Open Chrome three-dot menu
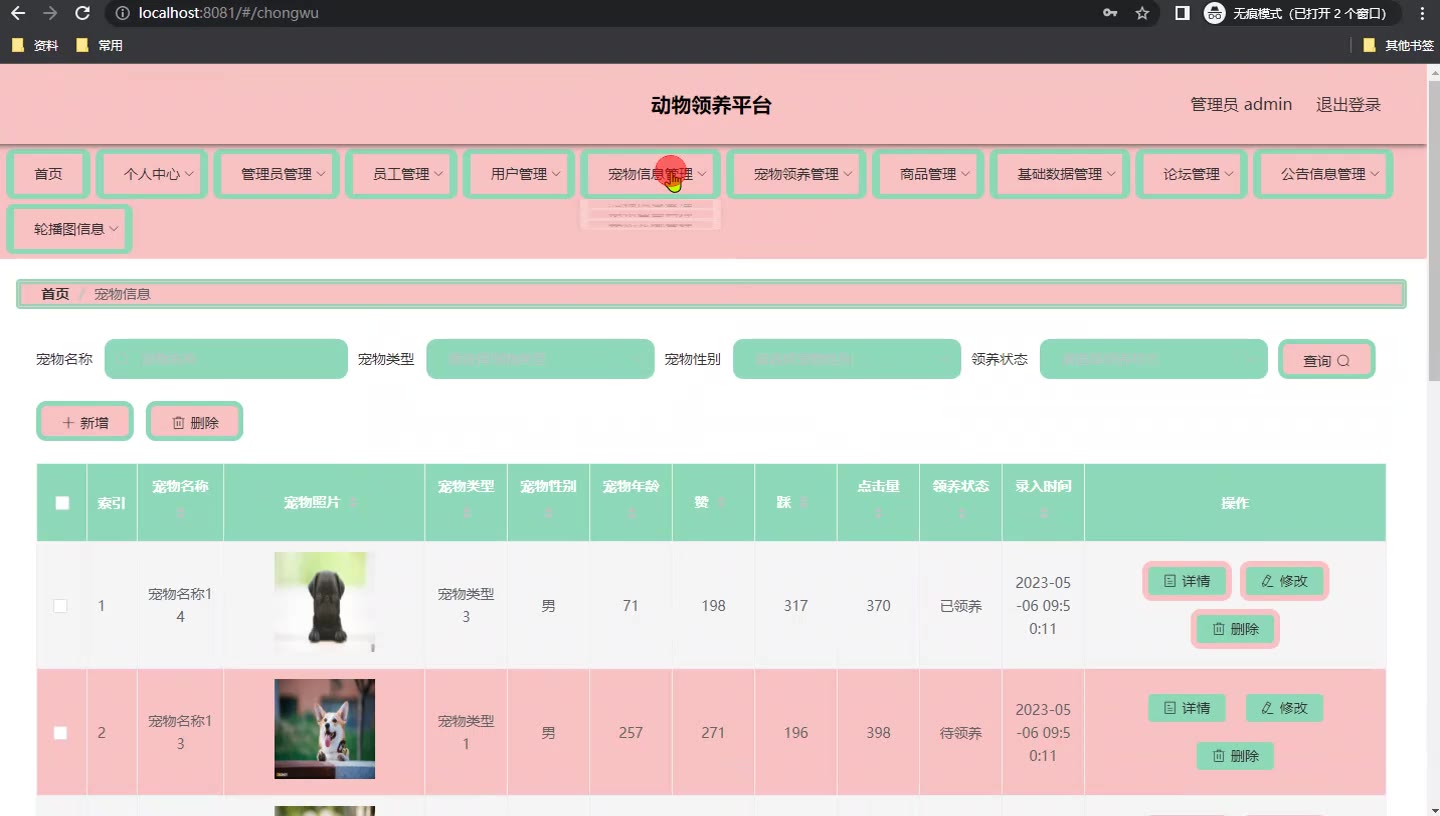Image resolution: width=1440 pixels, height=816 pixels. click(x=1422, y=13)
